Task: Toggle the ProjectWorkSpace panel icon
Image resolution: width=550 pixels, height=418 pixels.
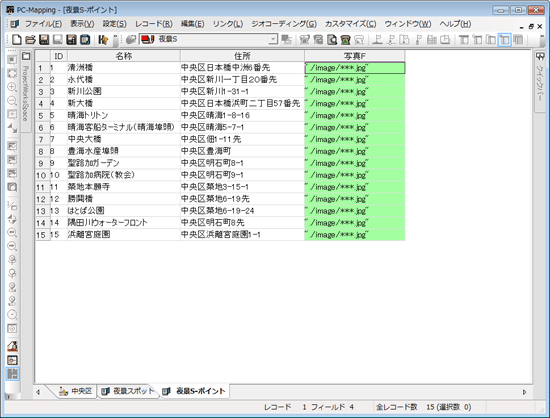Action: point(26,56)
